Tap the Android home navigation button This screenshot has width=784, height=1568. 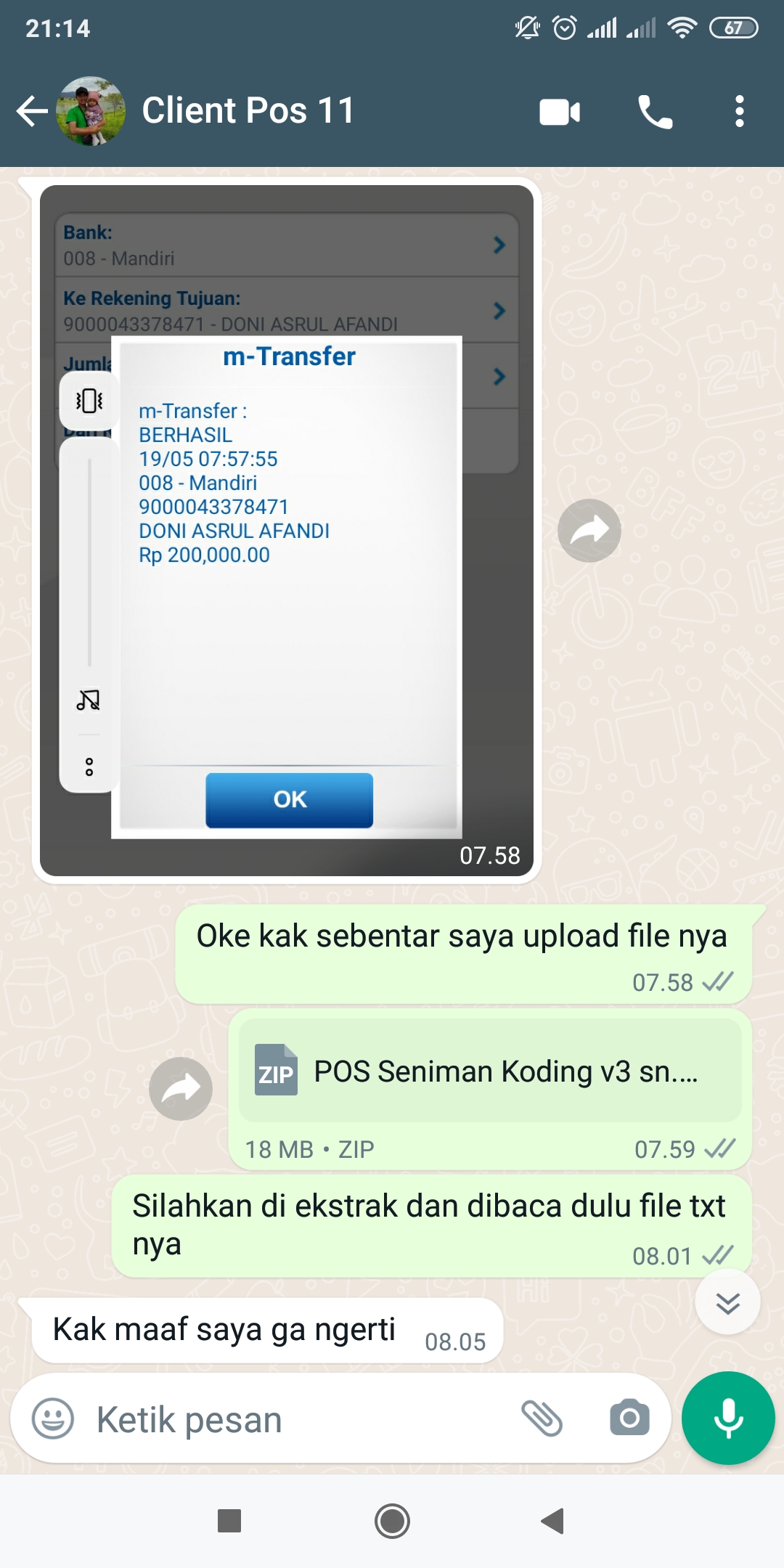(x=392, y=1521)
